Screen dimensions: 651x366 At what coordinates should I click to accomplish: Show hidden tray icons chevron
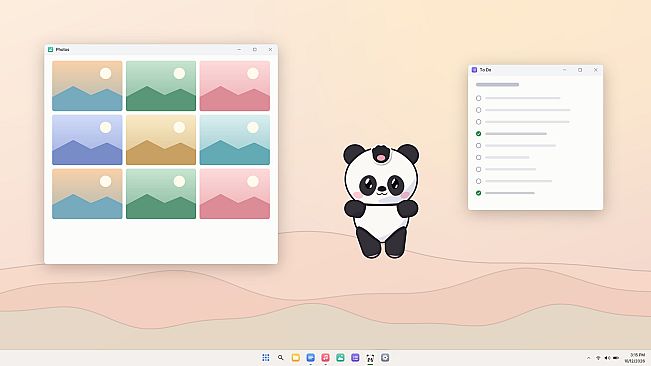coord(588,358)
